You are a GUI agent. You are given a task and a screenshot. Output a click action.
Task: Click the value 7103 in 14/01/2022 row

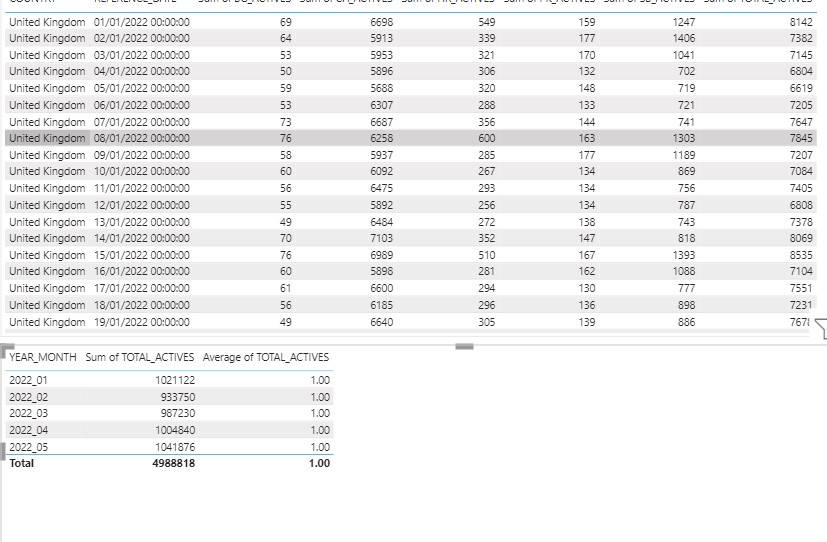(381, 238)
